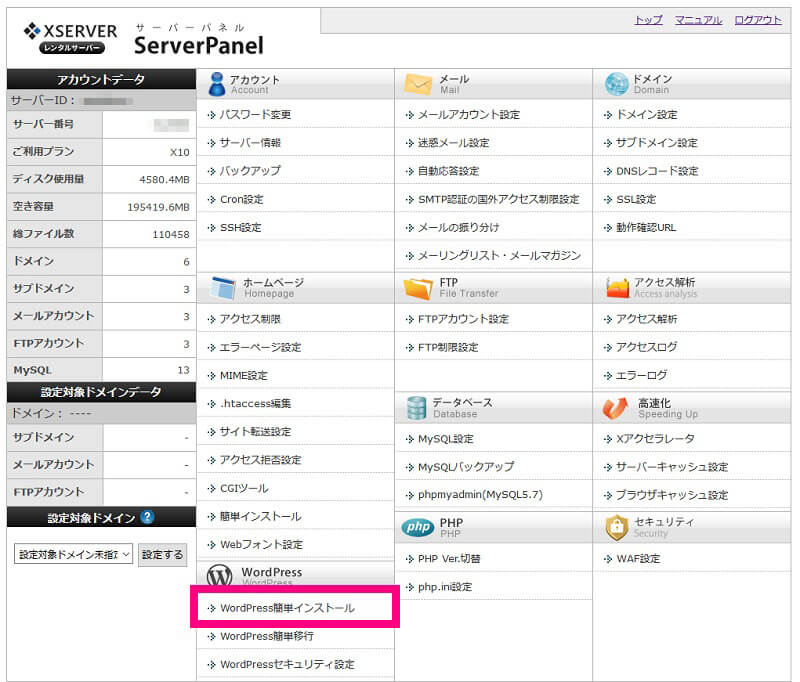This screenshot has height=682, width=800.
Task: Open メーリングリスト・メールマガジン
Action: pyautogui.click(x=499, y=256)
